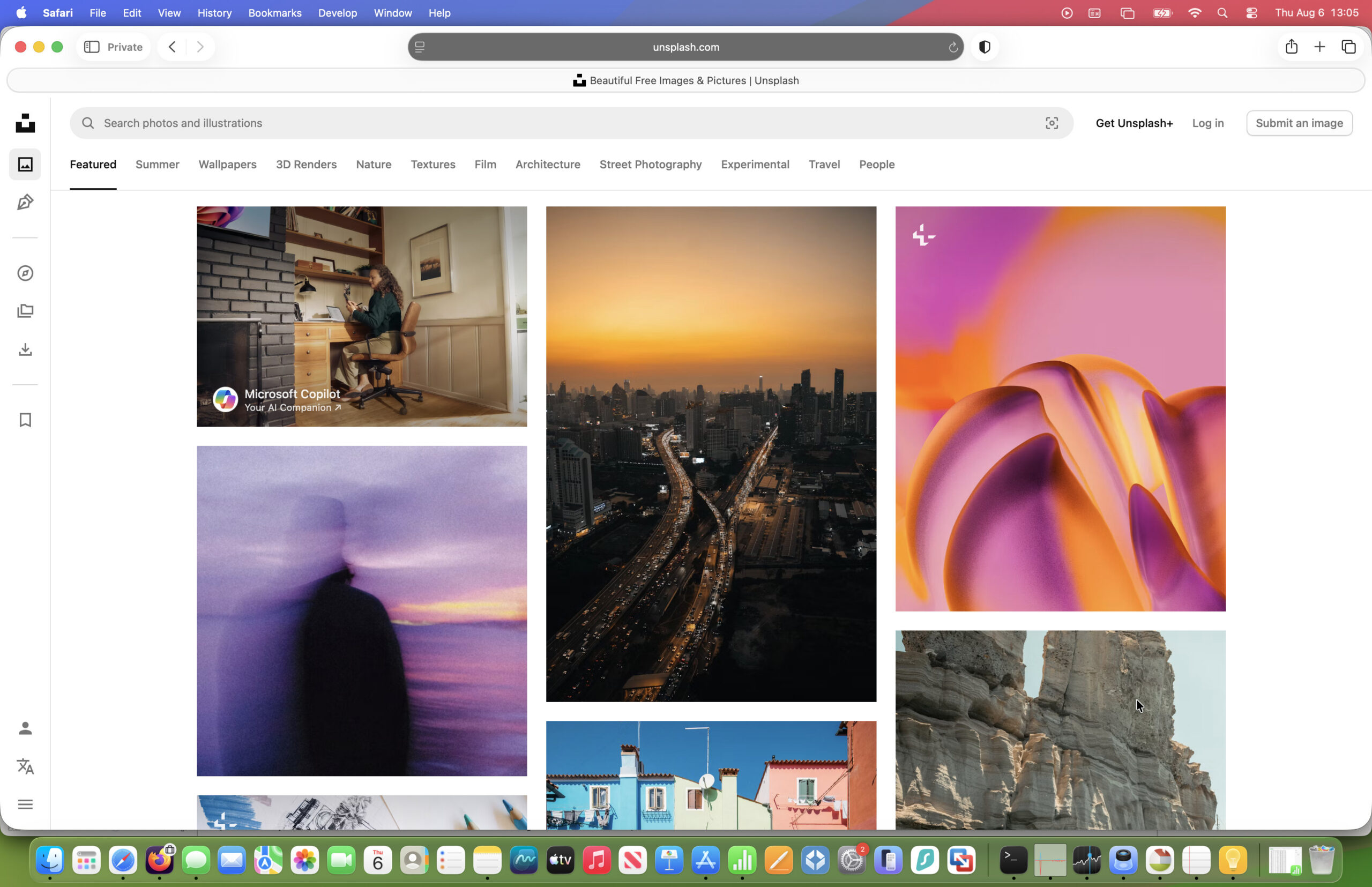Show the tab overview icon
Screen dimensions: 1372x887
point(1348,47)
